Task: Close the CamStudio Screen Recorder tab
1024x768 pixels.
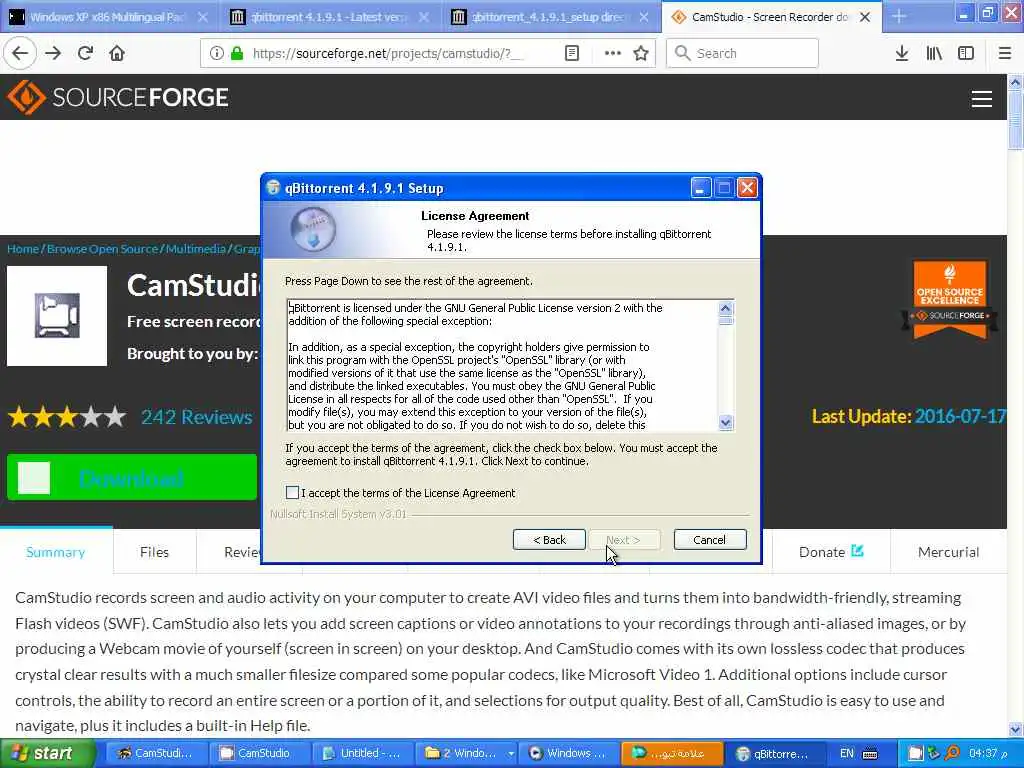Action: tap(865, 17)
